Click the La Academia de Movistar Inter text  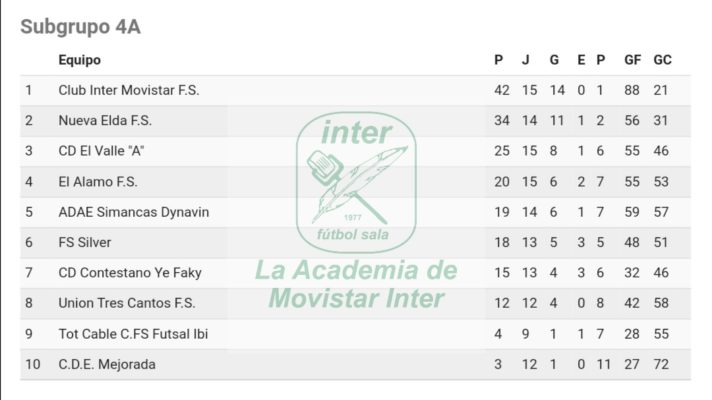[x=356, y=285]
